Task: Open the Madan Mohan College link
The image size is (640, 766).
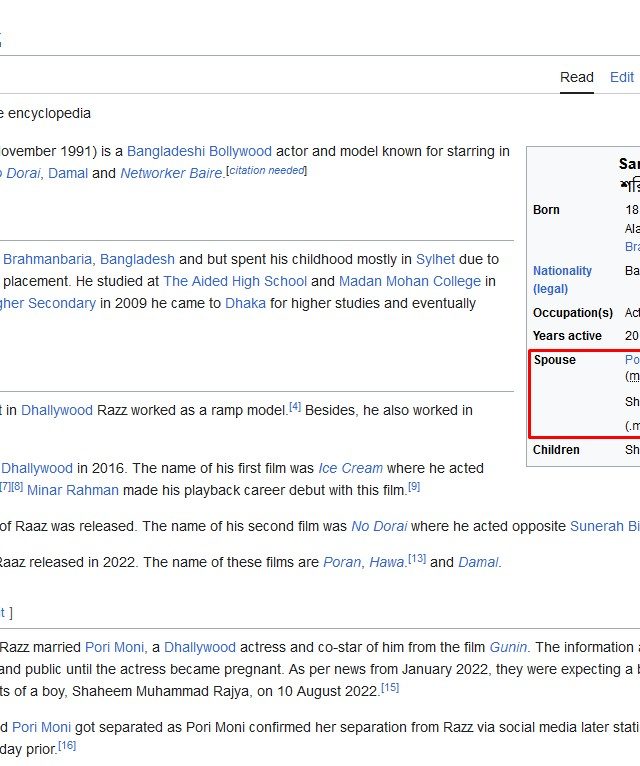Action: (409, 281)
